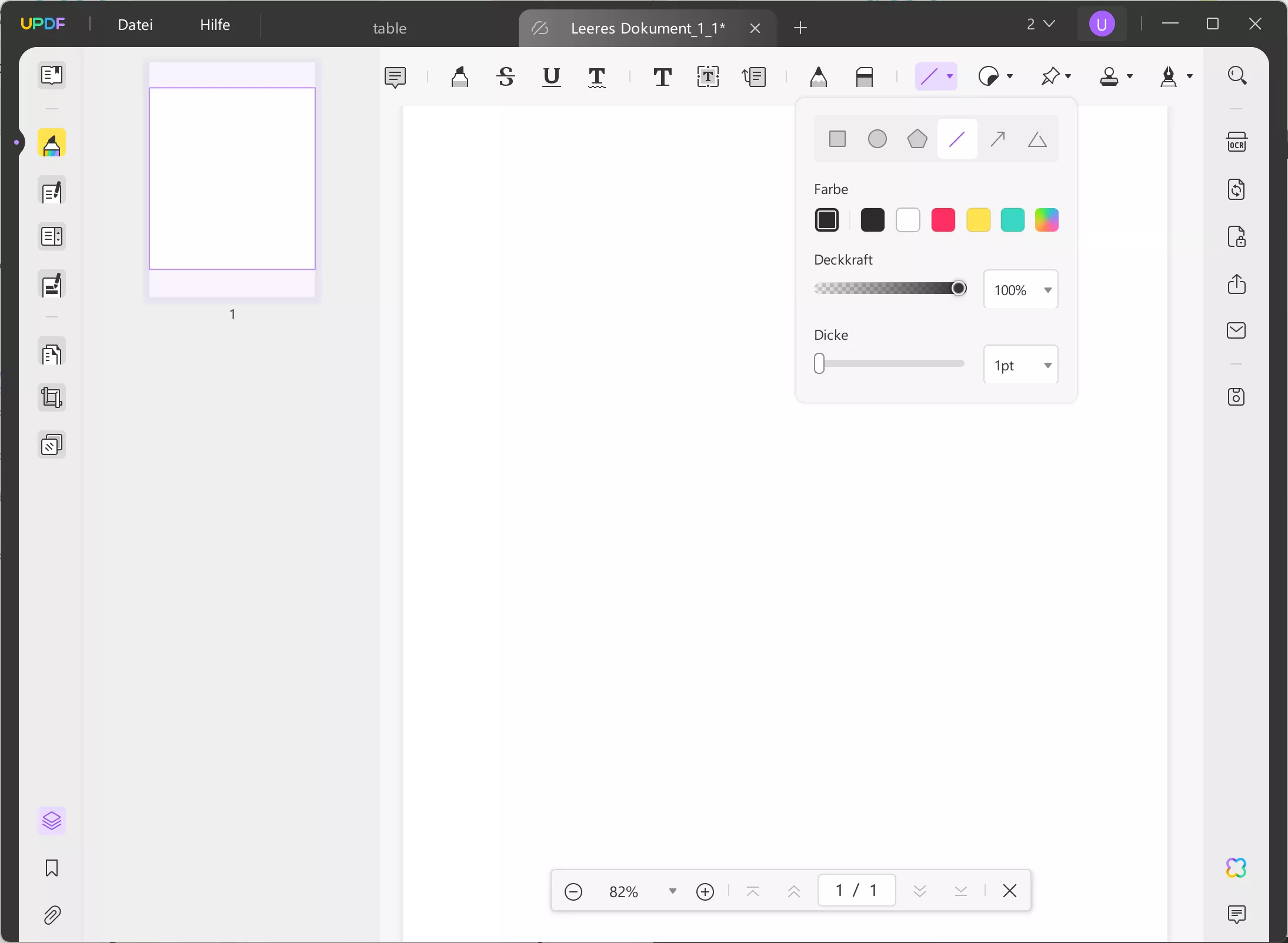Open the Datei menu
1288x943 pixels.
click(x=135, y=25)
